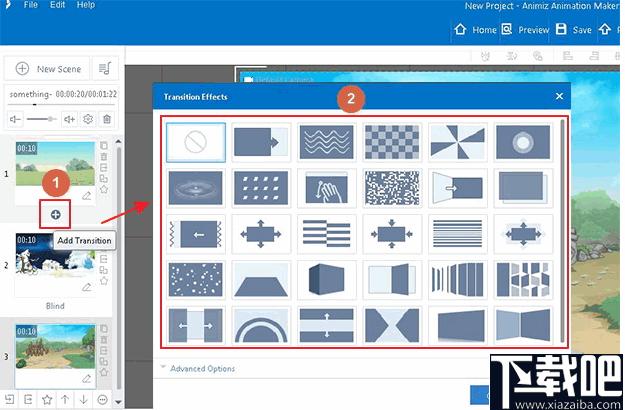The height and width of the screenshot is (410, 625).
Task: Open the Edit menu
Action: tap(57, 5)
